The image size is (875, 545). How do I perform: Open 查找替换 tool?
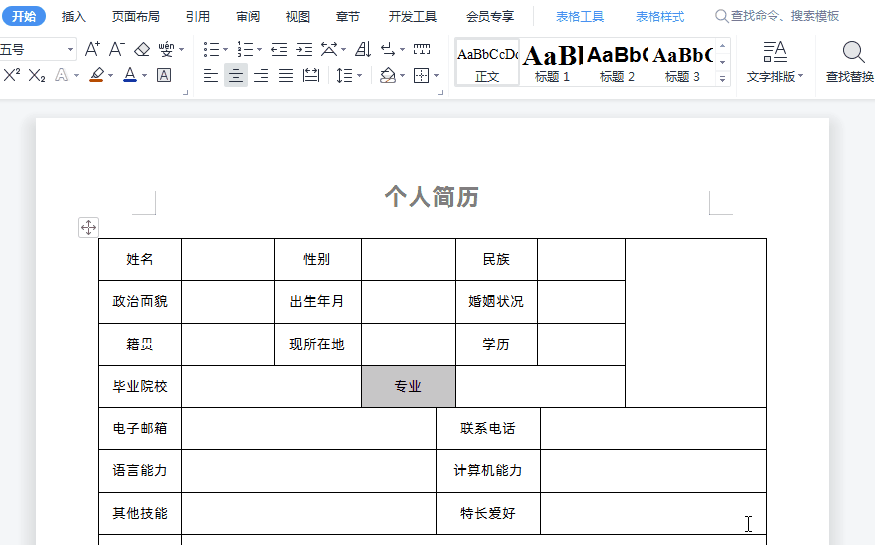850,62
